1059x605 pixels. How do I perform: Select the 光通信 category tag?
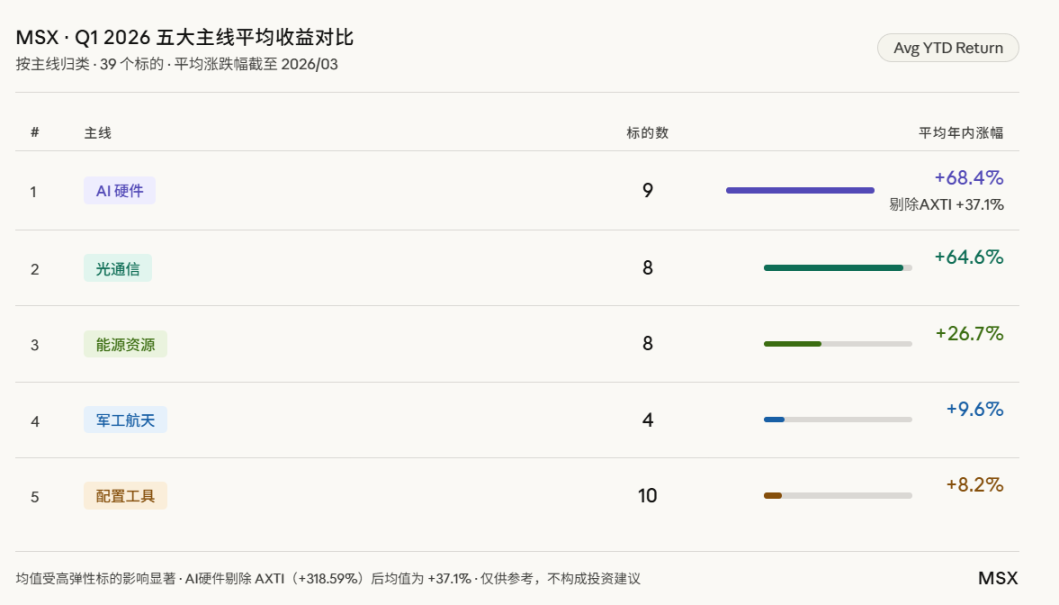(118, 268)
